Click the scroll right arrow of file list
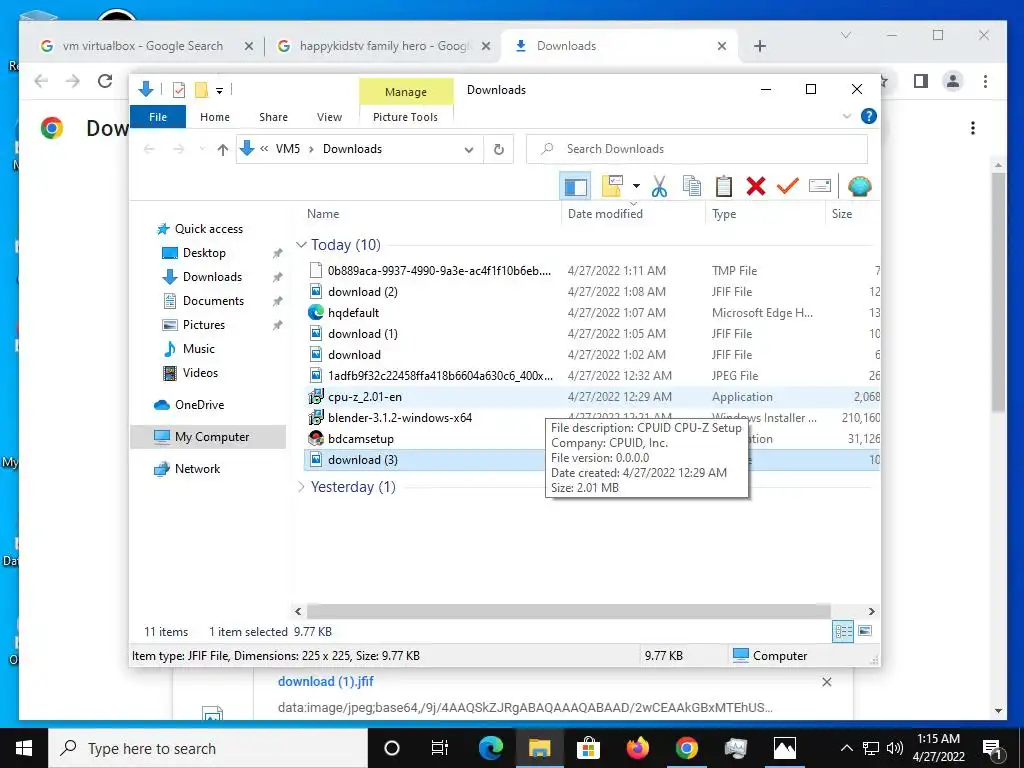 point(871,611)
